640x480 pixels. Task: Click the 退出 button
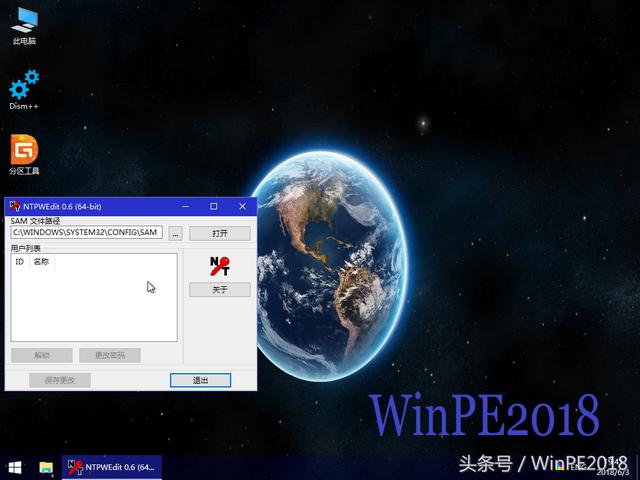200,380
